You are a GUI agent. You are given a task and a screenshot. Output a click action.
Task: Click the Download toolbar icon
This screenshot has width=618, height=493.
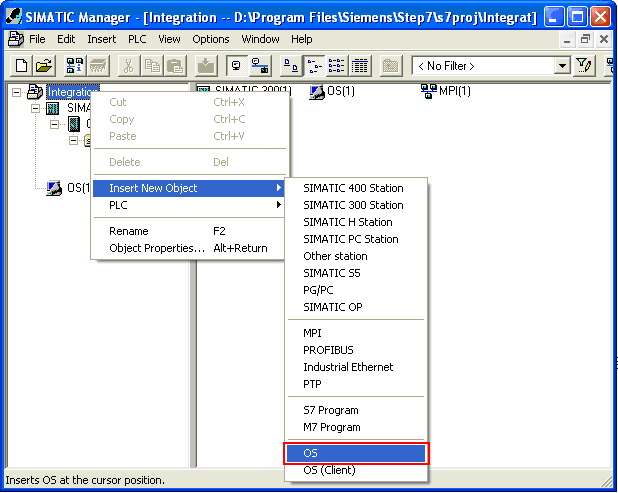206,65
